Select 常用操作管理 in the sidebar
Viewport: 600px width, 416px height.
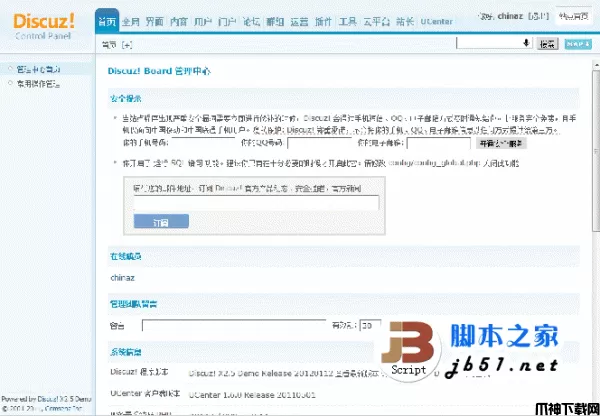coord(38,84)
